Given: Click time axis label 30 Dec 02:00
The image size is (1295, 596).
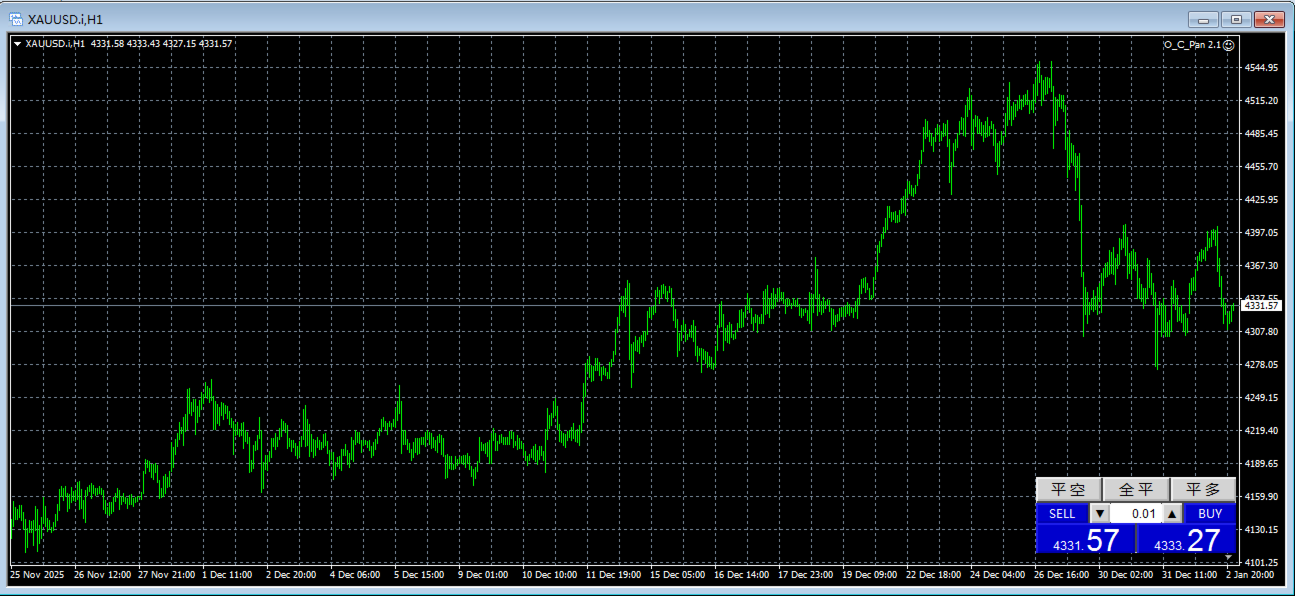Looking at the screenshot, I should 1126,575.
